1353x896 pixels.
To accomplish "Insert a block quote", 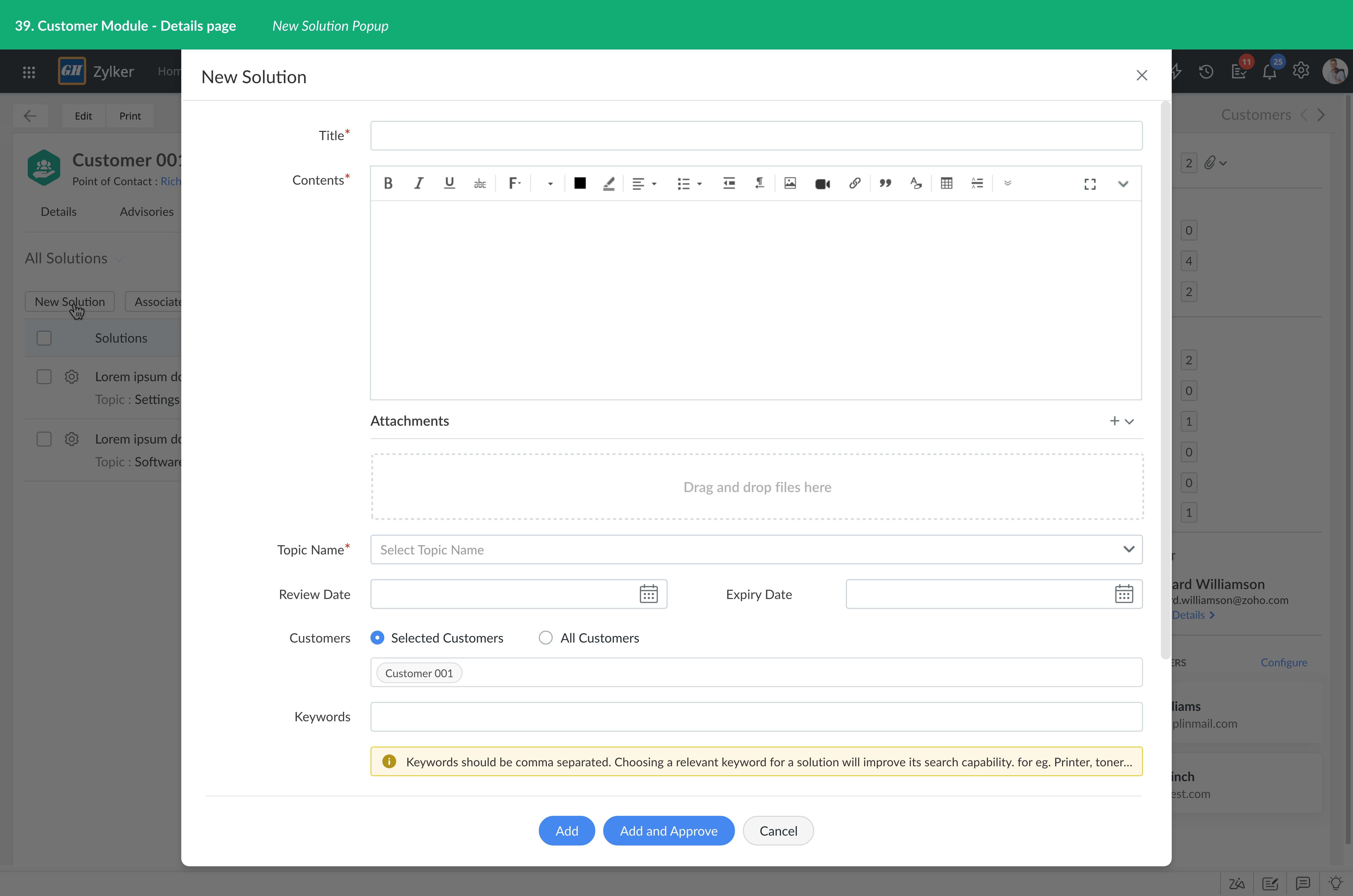I will (885, 183).
